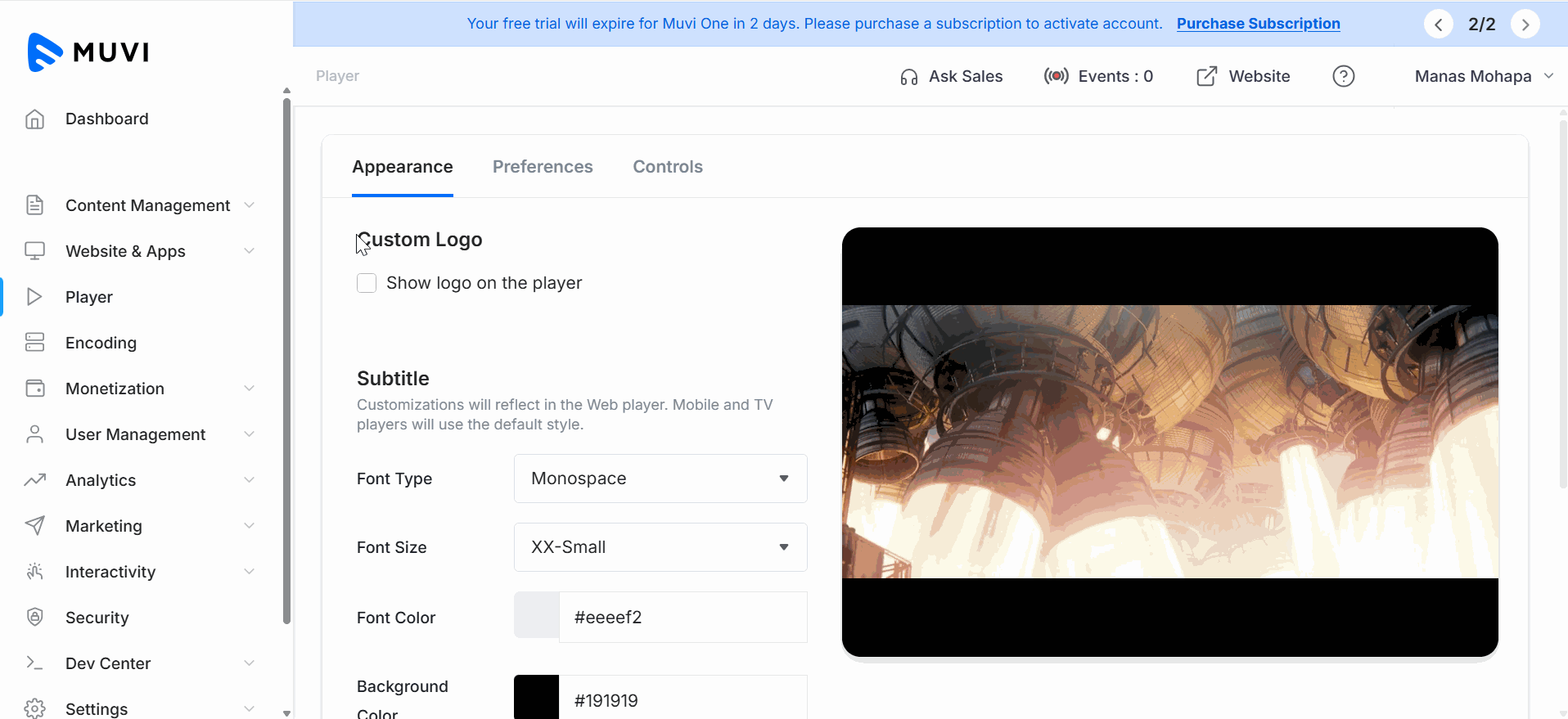
Task: Switch to Preferences tab
Action: point(543,167)
